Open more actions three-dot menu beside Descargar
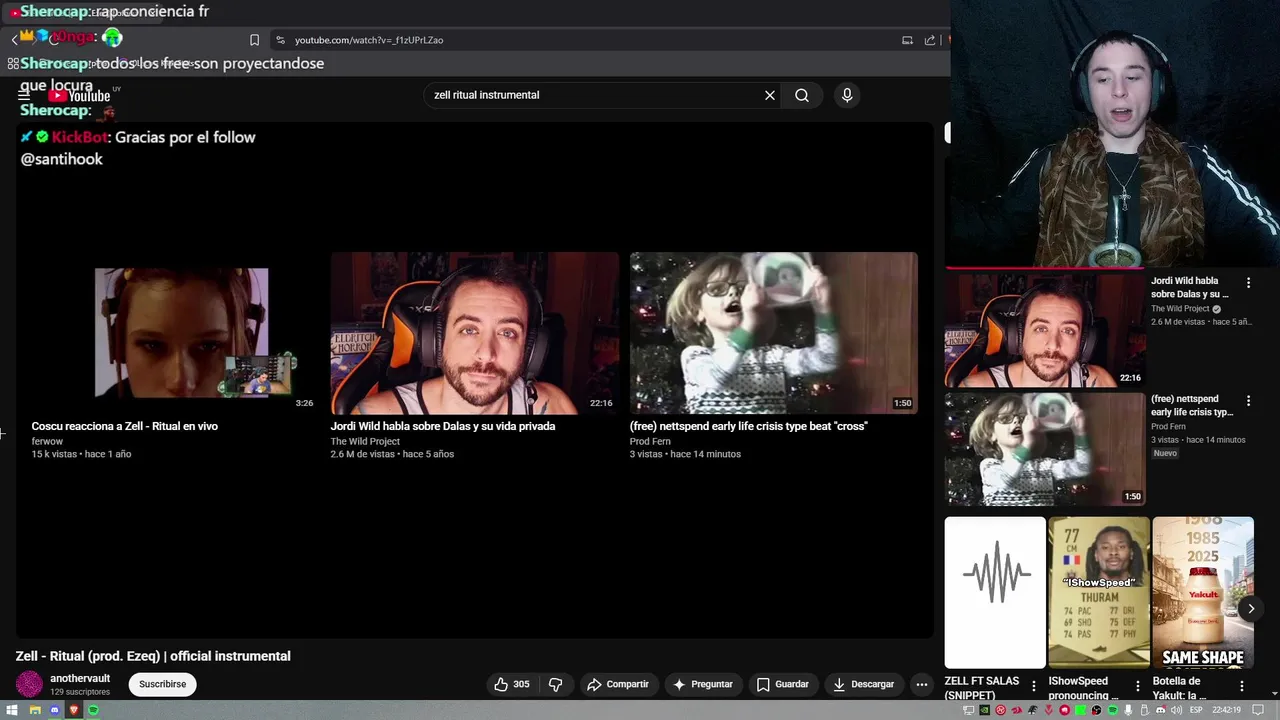This screenshot has width=1280, height=720. [x=921, y=684]
